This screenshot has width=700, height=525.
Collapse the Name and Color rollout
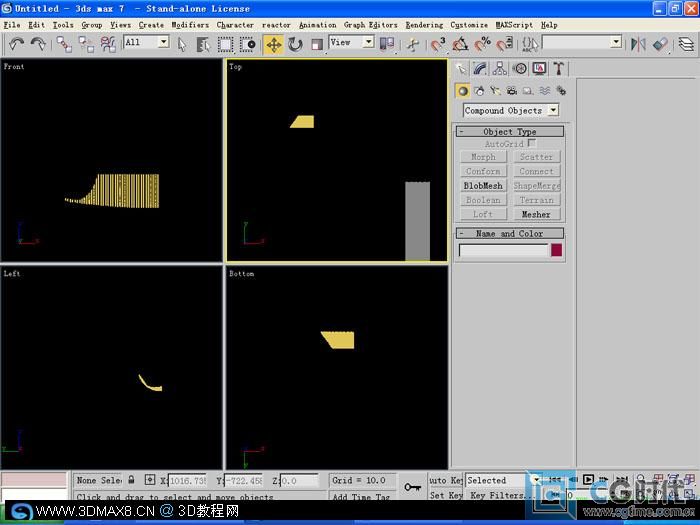pos(509,233)
